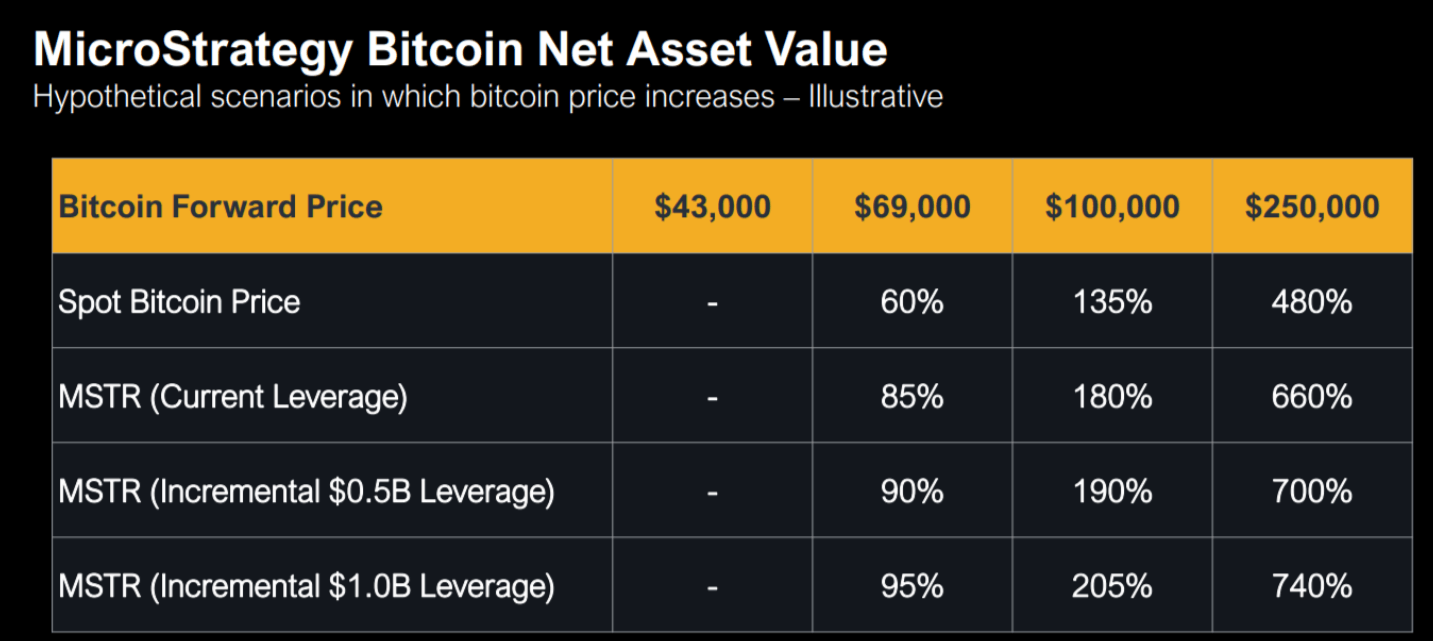Select the $250,000 column header

[x=1312, y=207]
